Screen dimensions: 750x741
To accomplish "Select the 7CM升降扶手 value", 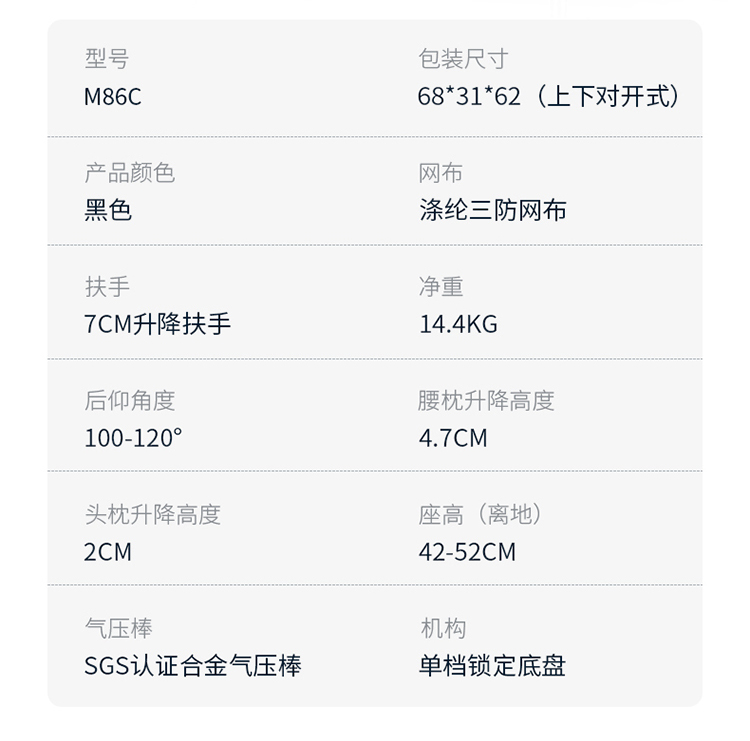I will 158,325.
